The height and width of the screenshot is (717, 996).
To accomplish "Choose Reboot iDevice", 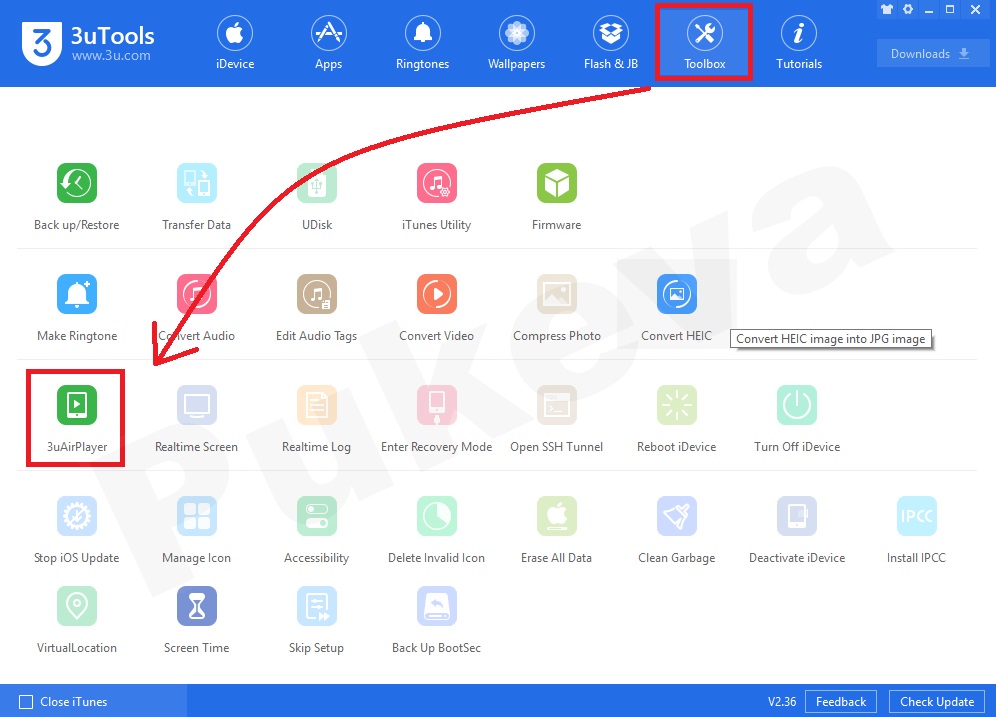I will point(676,419).
